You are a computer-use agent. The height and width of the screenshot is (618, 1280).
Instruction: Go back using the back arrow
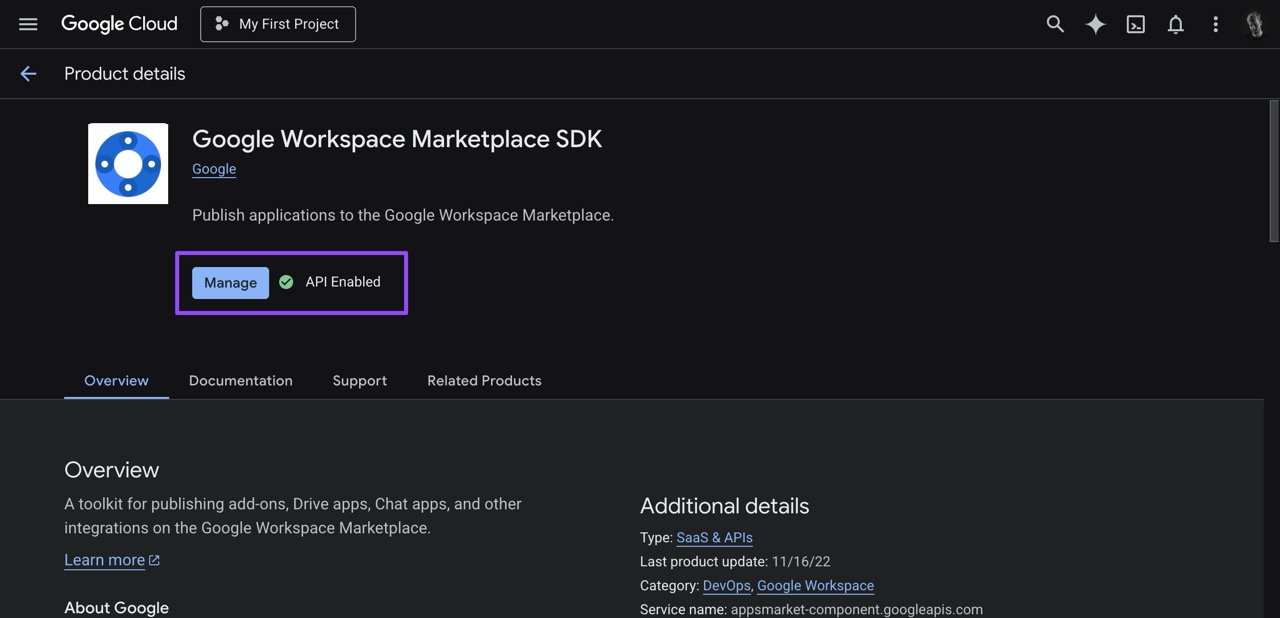(x=27, y=72)
